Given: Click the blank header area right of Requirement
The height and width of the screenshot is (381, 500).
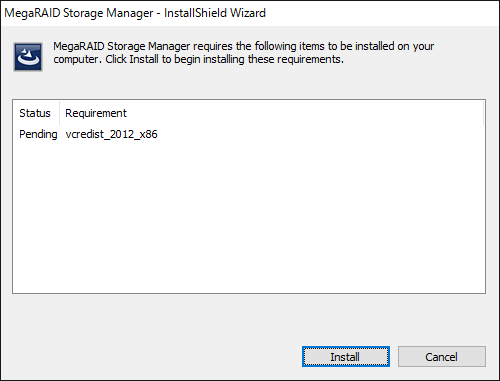Looking at the screenshot, I should [x=305, y=113].
